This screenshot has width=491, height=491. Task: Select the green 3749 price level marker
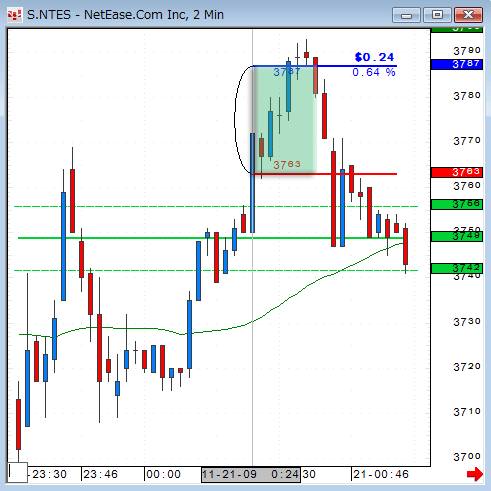[x=457, y=236]
